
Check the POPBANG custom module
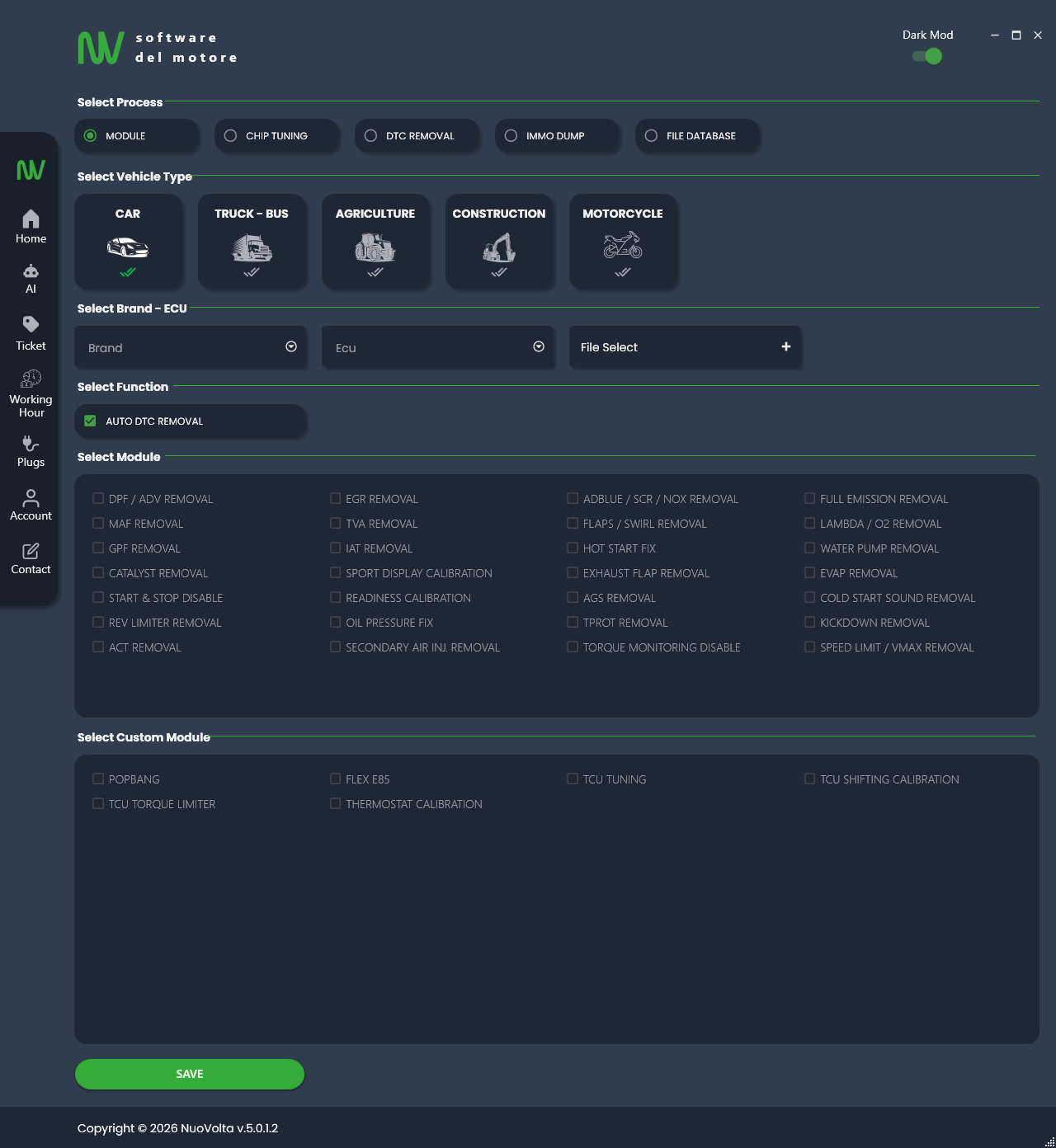(x=98, y=779)
